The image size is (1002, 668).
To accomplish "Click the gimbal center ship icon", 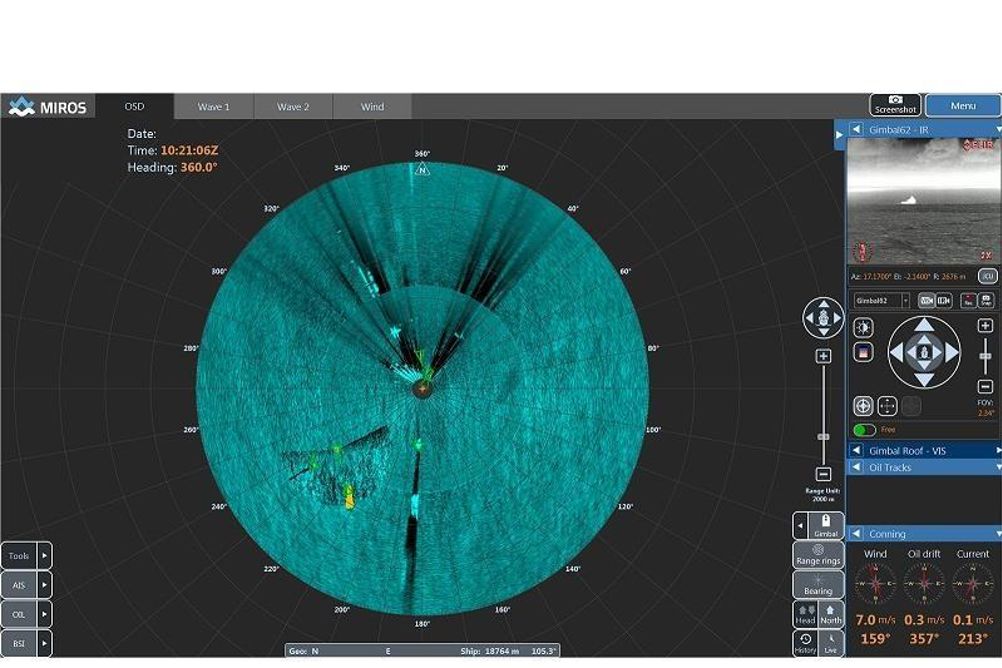I will [924, 352].
